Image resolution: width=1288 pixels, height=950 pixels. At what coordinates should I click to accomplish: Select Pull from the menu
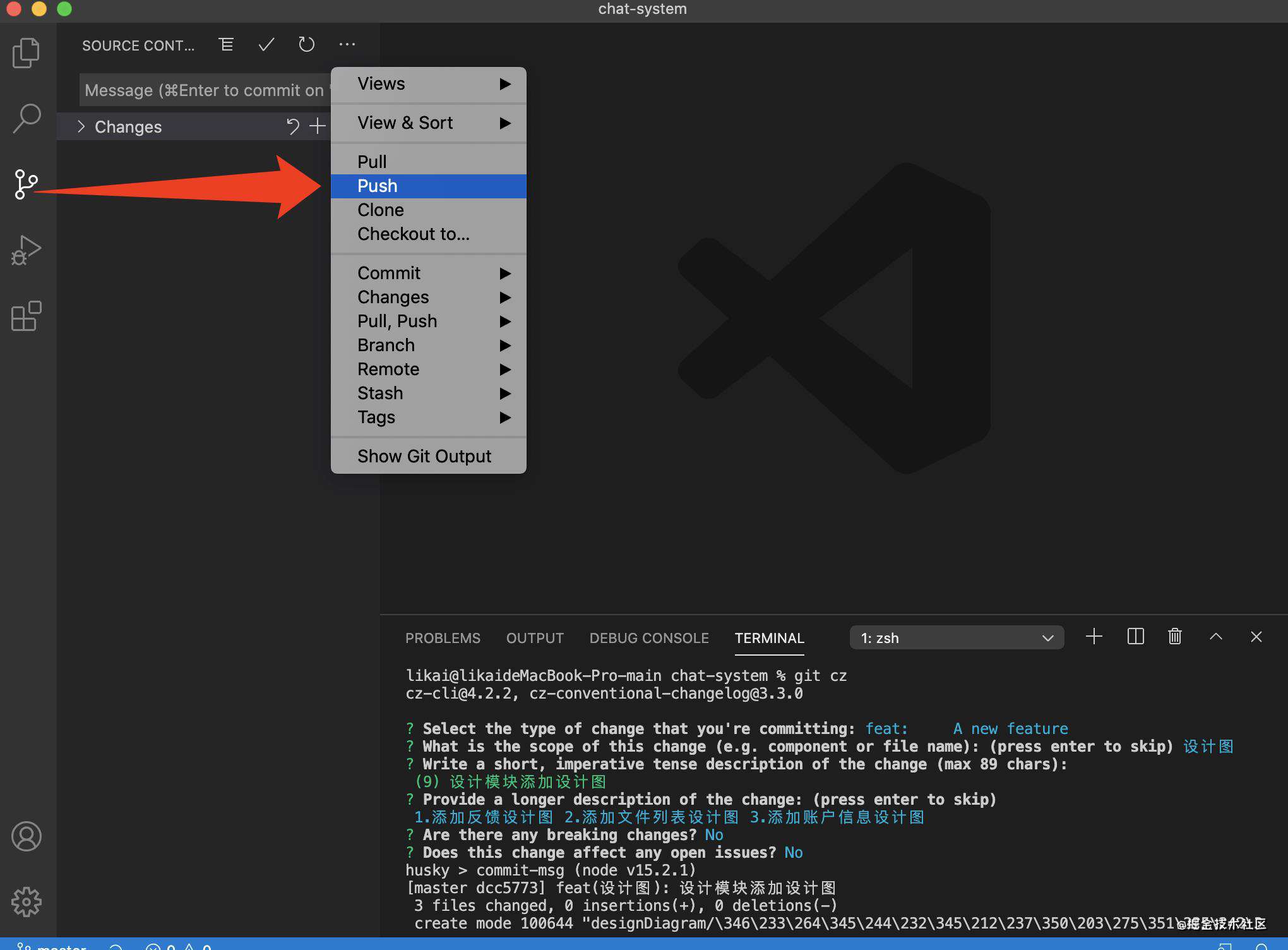(x=428, y=162)
